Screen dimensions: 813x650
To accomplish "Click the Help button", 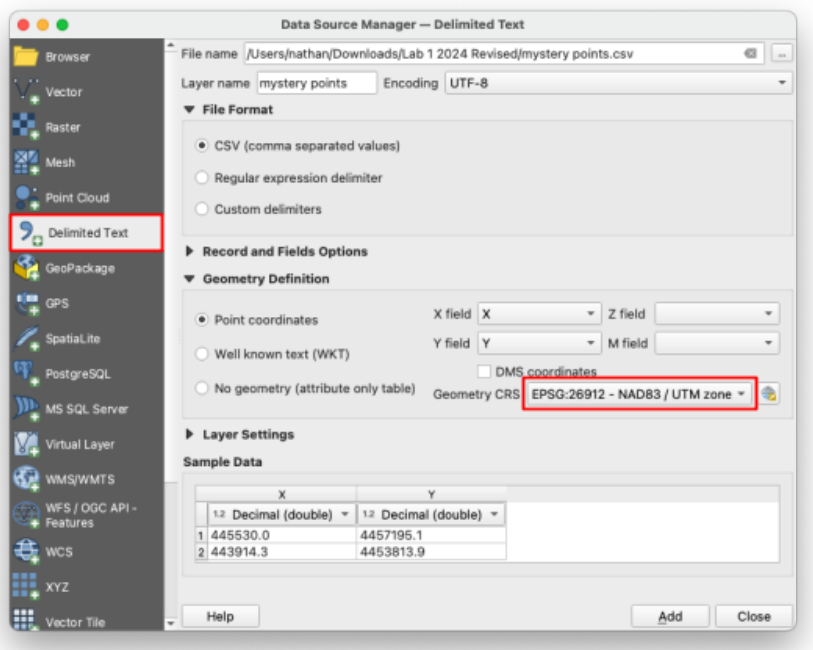I will (x=220, y=616).
